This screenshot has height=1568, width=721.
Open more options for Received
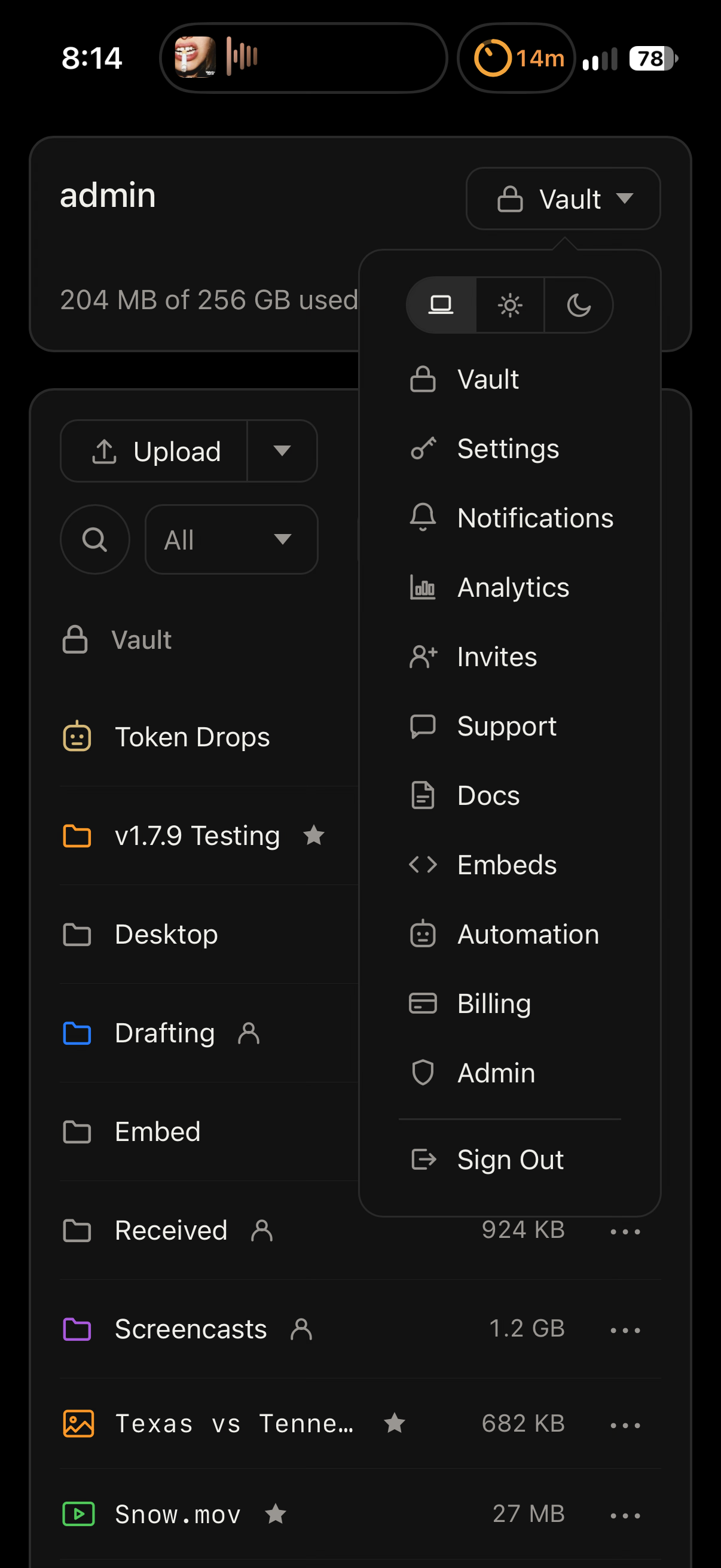point(625,1231)
